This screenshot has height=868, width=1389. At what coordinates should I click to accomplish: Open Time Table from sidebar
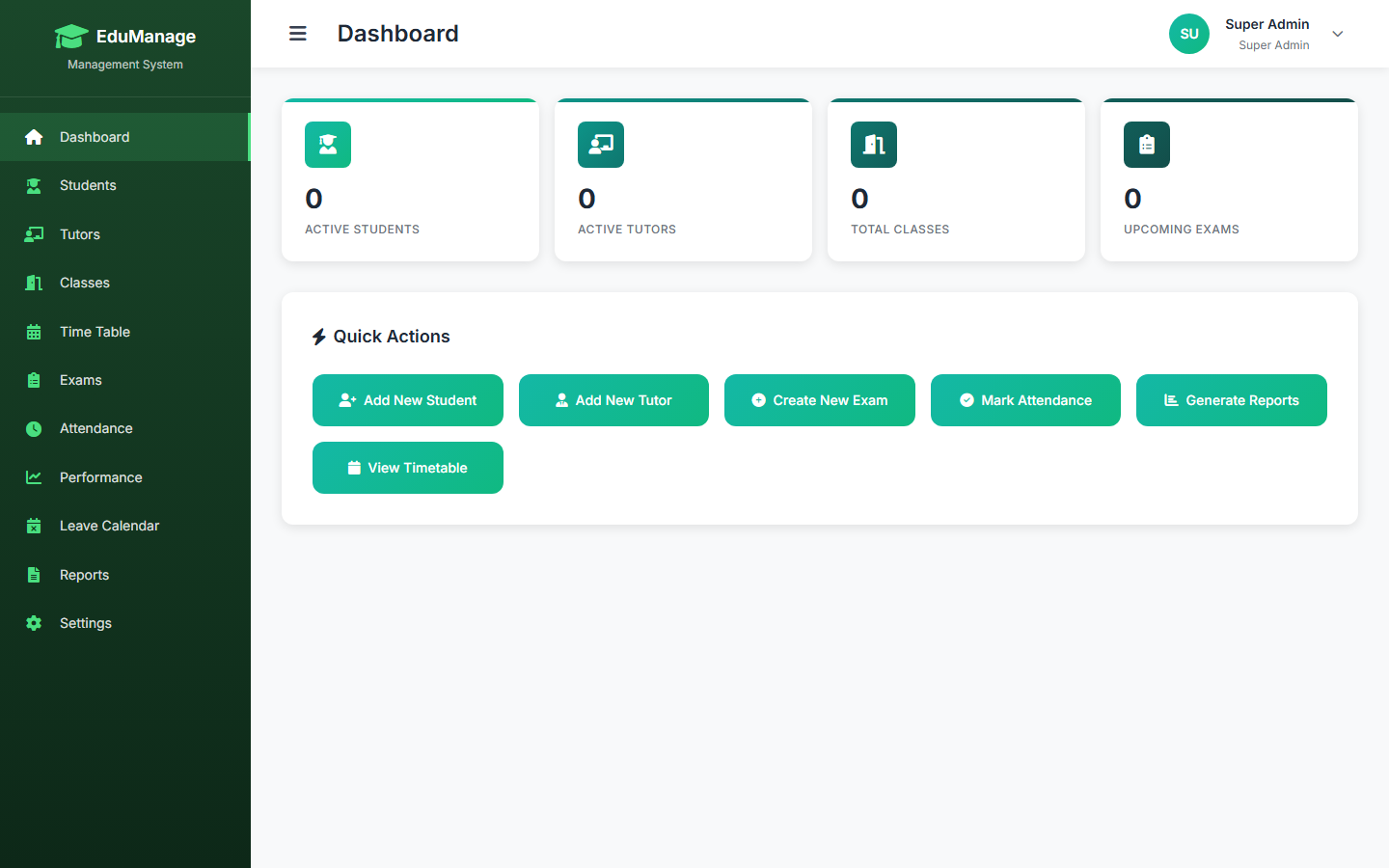(125, 332)
